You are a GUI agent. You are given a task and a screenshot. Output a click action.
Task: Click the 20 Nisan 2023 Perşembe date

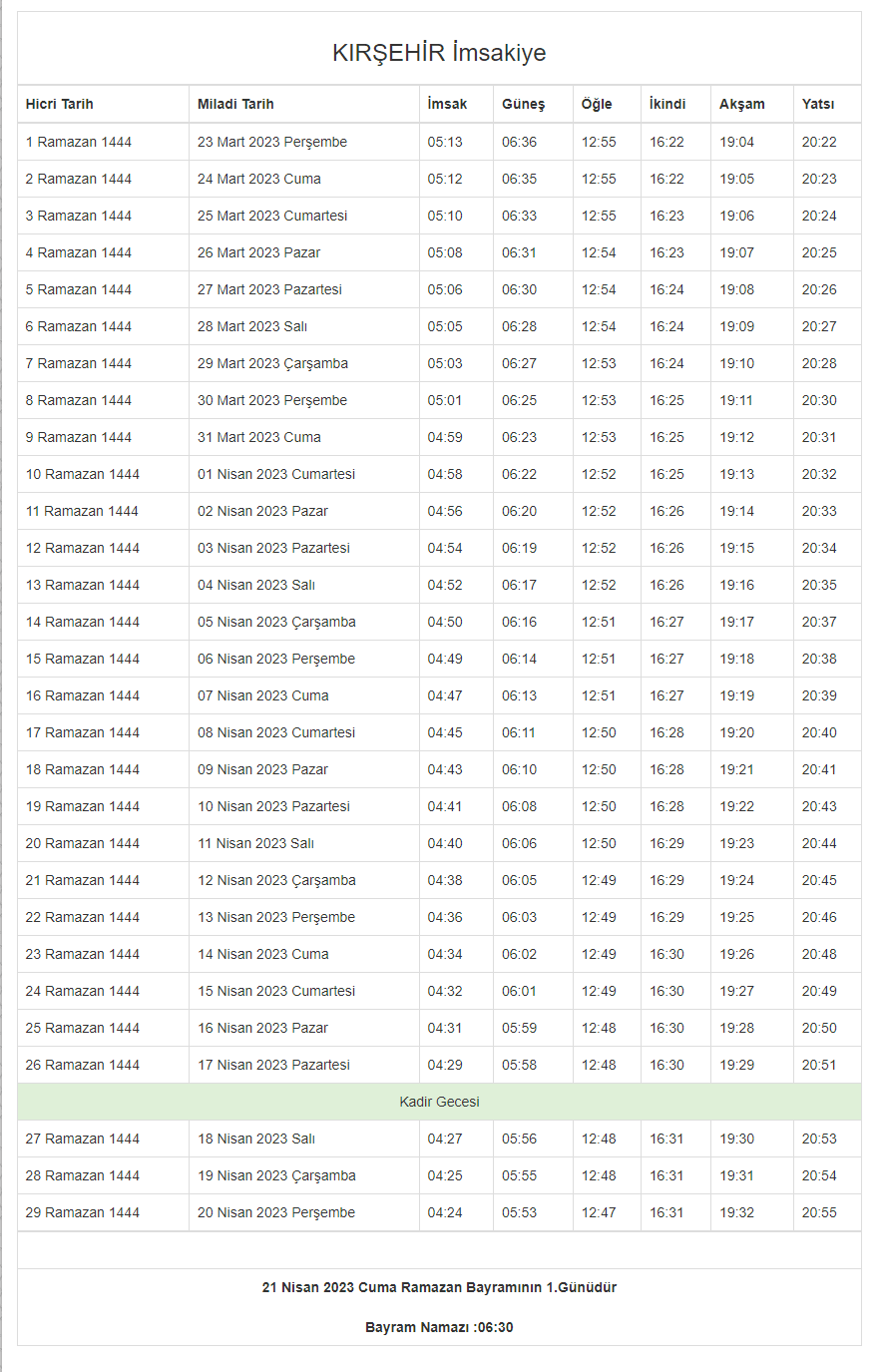click(x=276, y=1212)
